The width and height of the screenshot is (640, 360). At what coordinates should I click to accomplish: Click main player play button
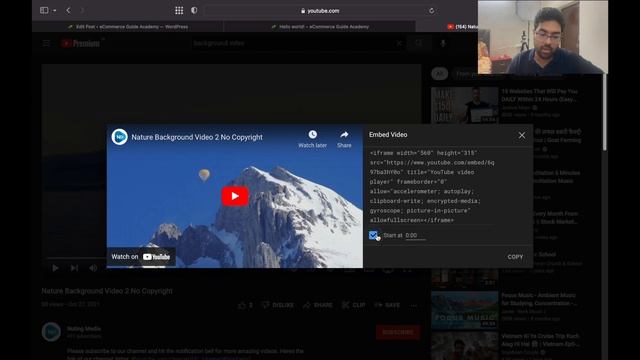point(55,268)
